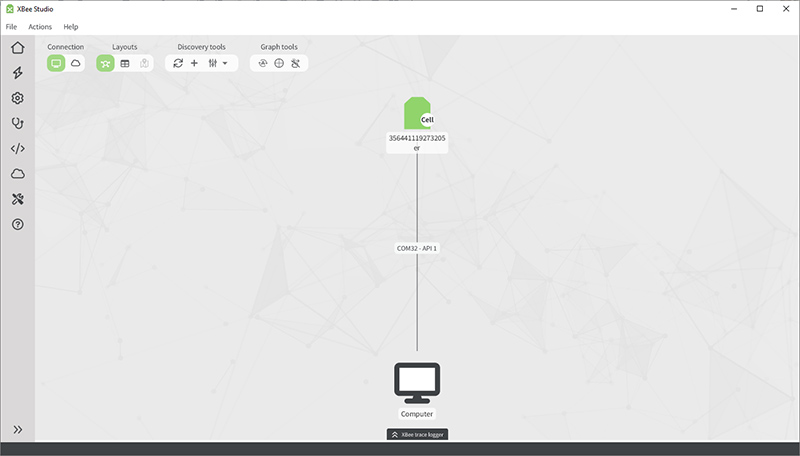Expand the discovery options dropdown arrow
The image size is (800, 456).
(225, 63)
